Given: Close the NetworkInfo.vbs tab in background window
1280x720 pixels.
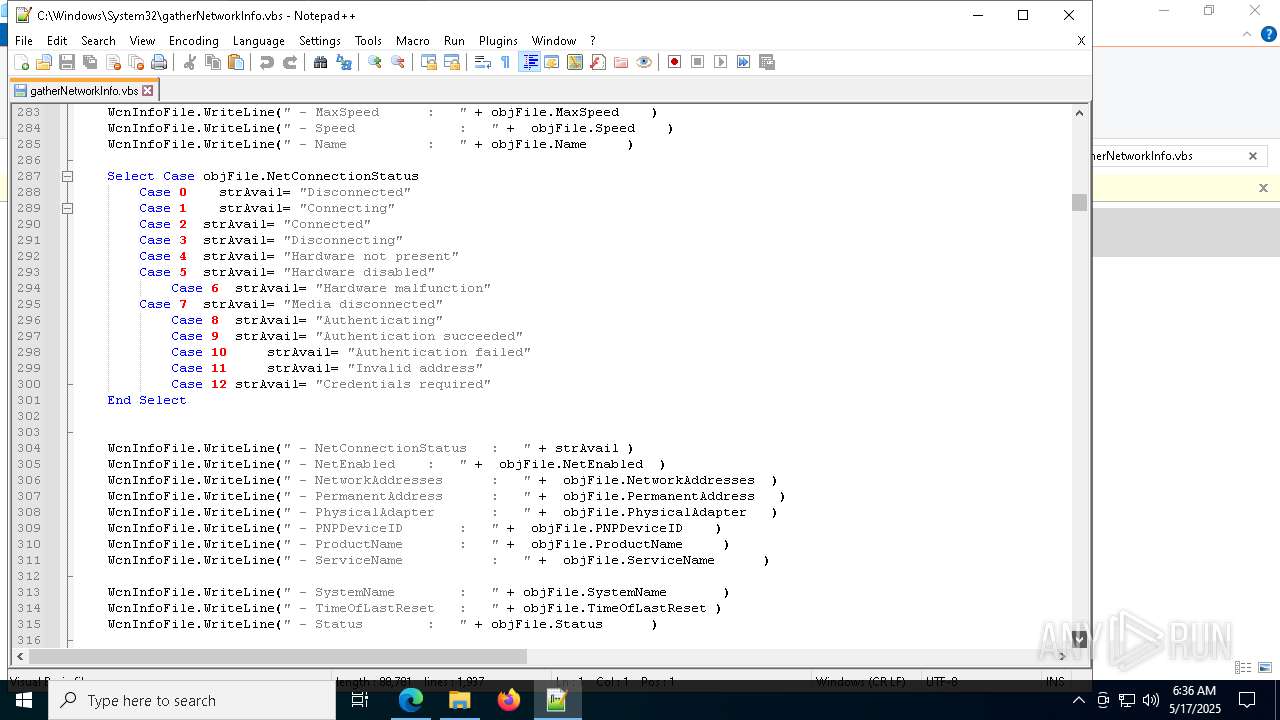Looking at the screenshot, I should [x=1252, y=156].
